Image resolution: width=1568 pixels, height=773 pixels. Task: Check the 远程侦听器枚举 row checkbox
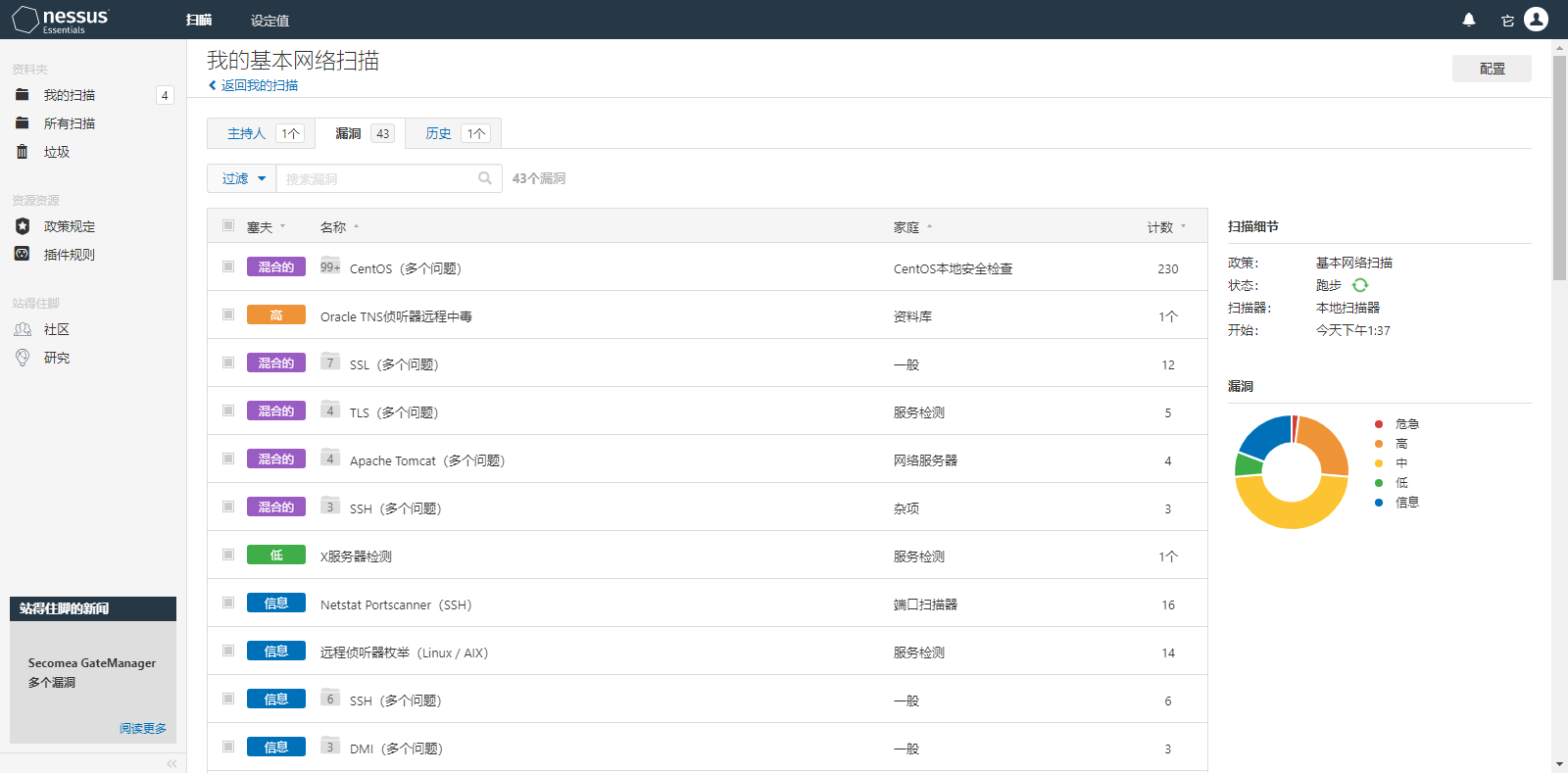click(x=228, y=651)
